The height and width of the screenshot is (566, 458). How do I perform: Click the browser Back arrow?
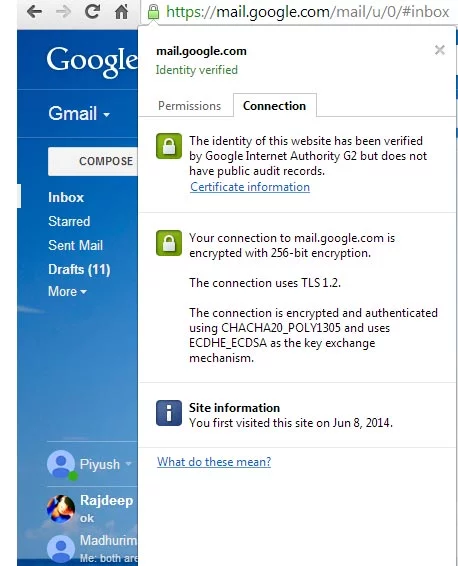[34, 12]
